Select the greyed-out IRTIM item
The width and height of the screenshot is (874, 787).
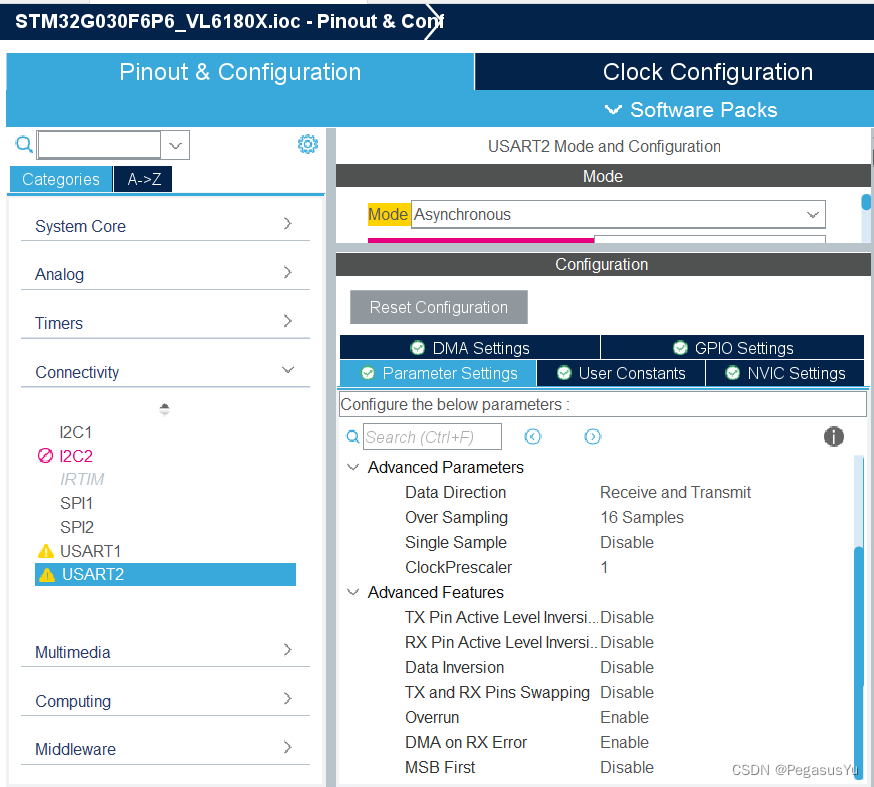click(x=82, y=479)
